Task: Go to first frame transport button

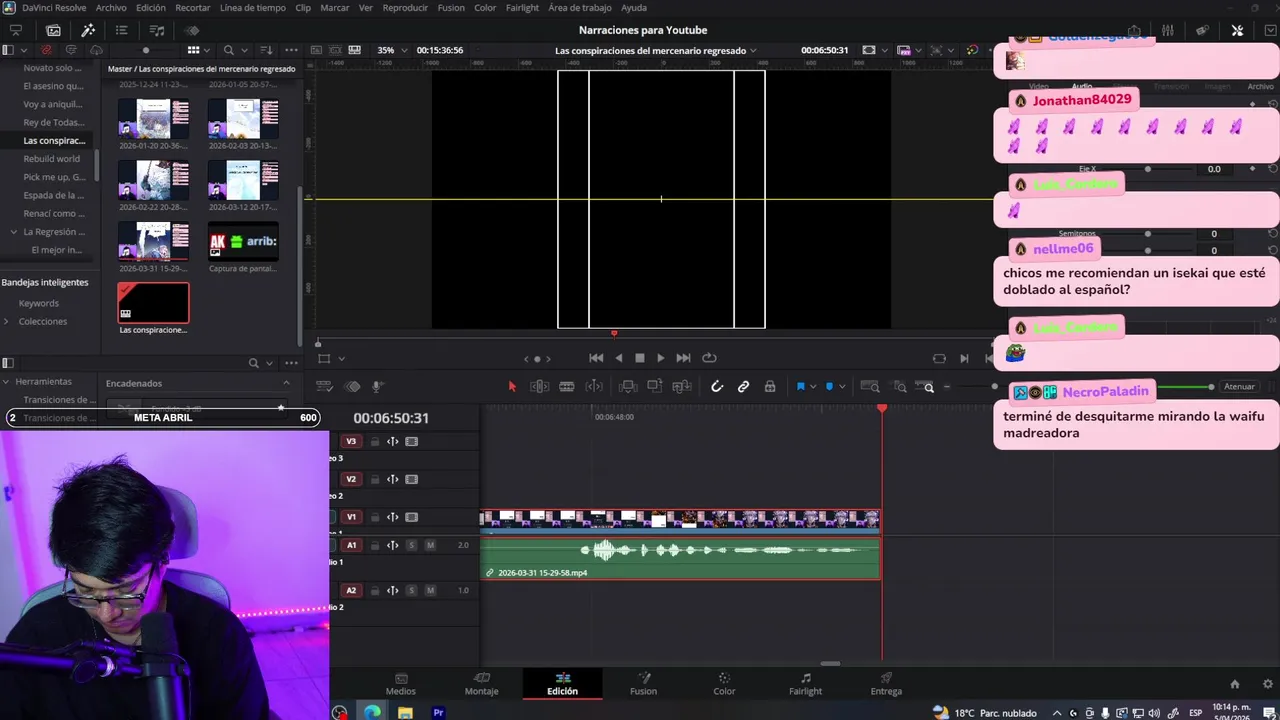Action: click(x=596, y=358)
